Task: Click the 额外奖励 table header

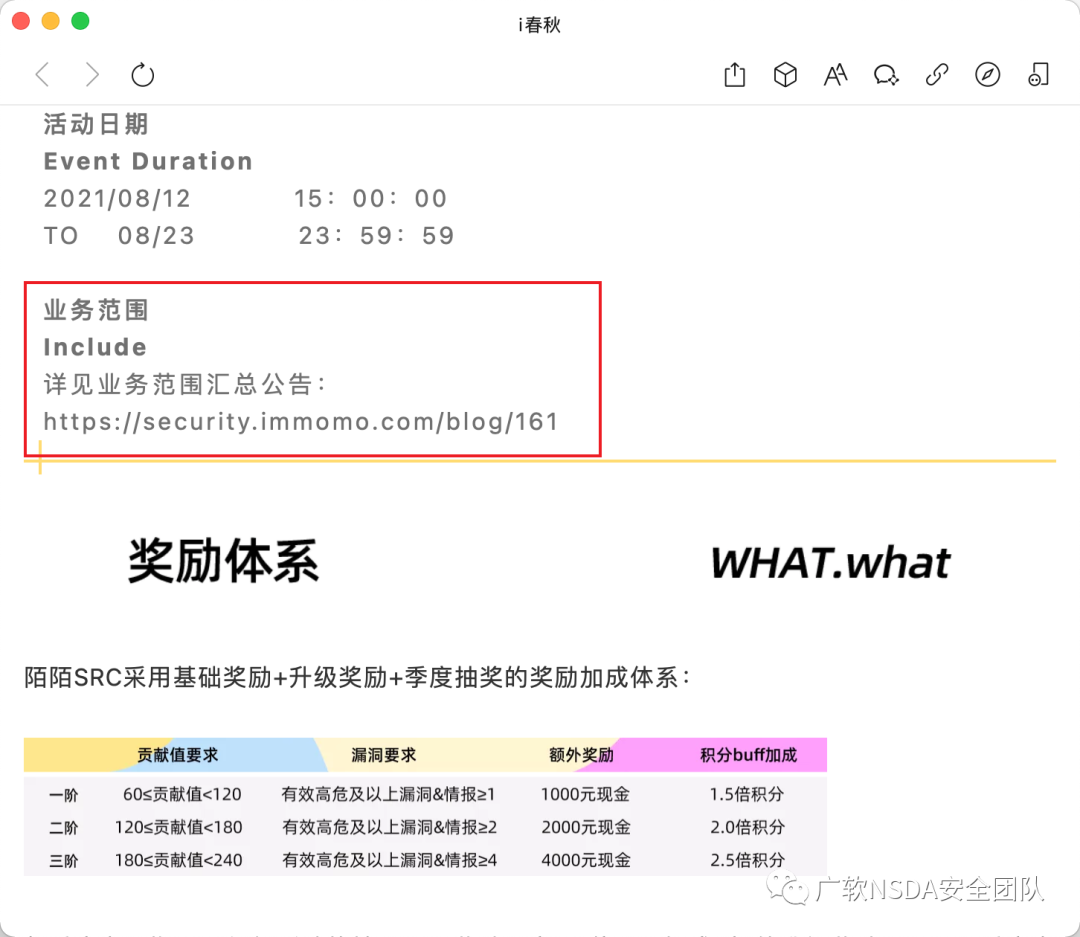Action: (581, 755)
